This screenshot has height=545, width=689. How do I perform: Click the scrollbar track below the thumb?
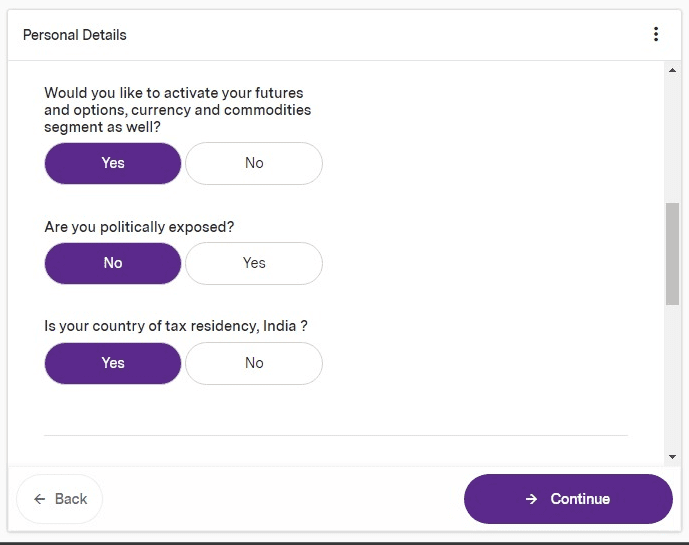click(x=672, y=380)
